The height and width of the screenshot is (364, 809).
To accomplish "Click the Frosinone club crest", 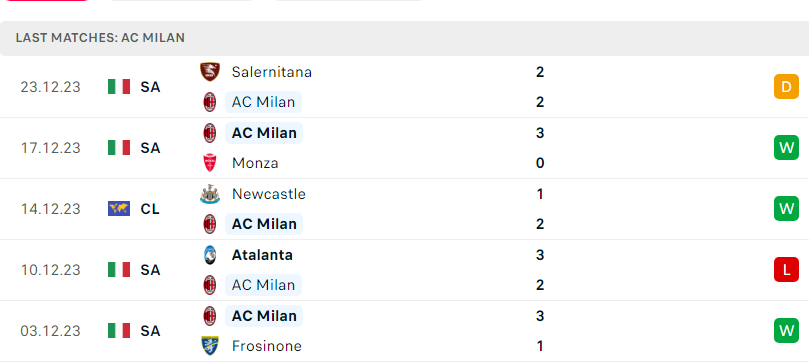I will (x=210, y=346).
